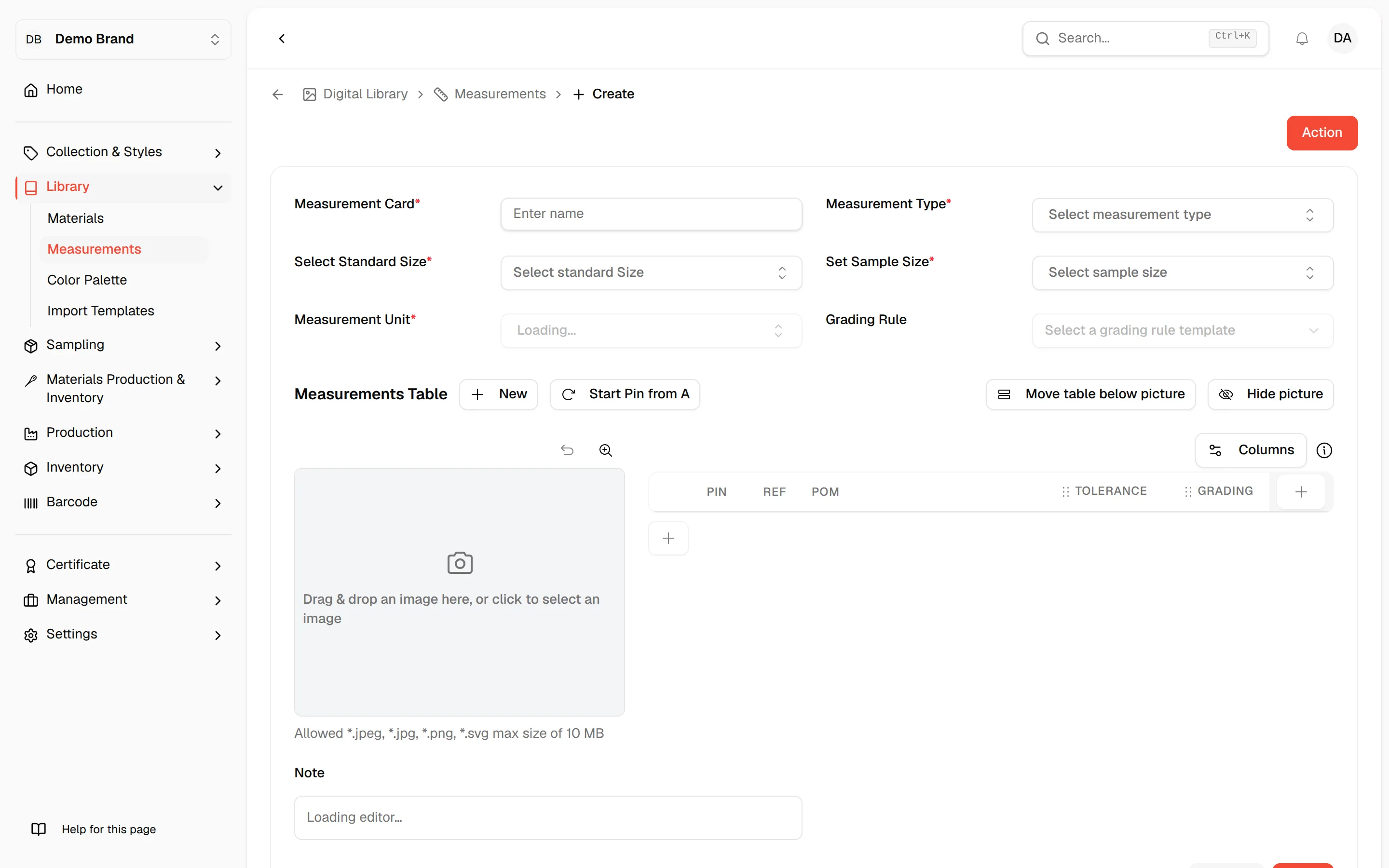Add a column with the header plus icon
The width and height of the screenshot is (1389, 868).
(1301, 491)
